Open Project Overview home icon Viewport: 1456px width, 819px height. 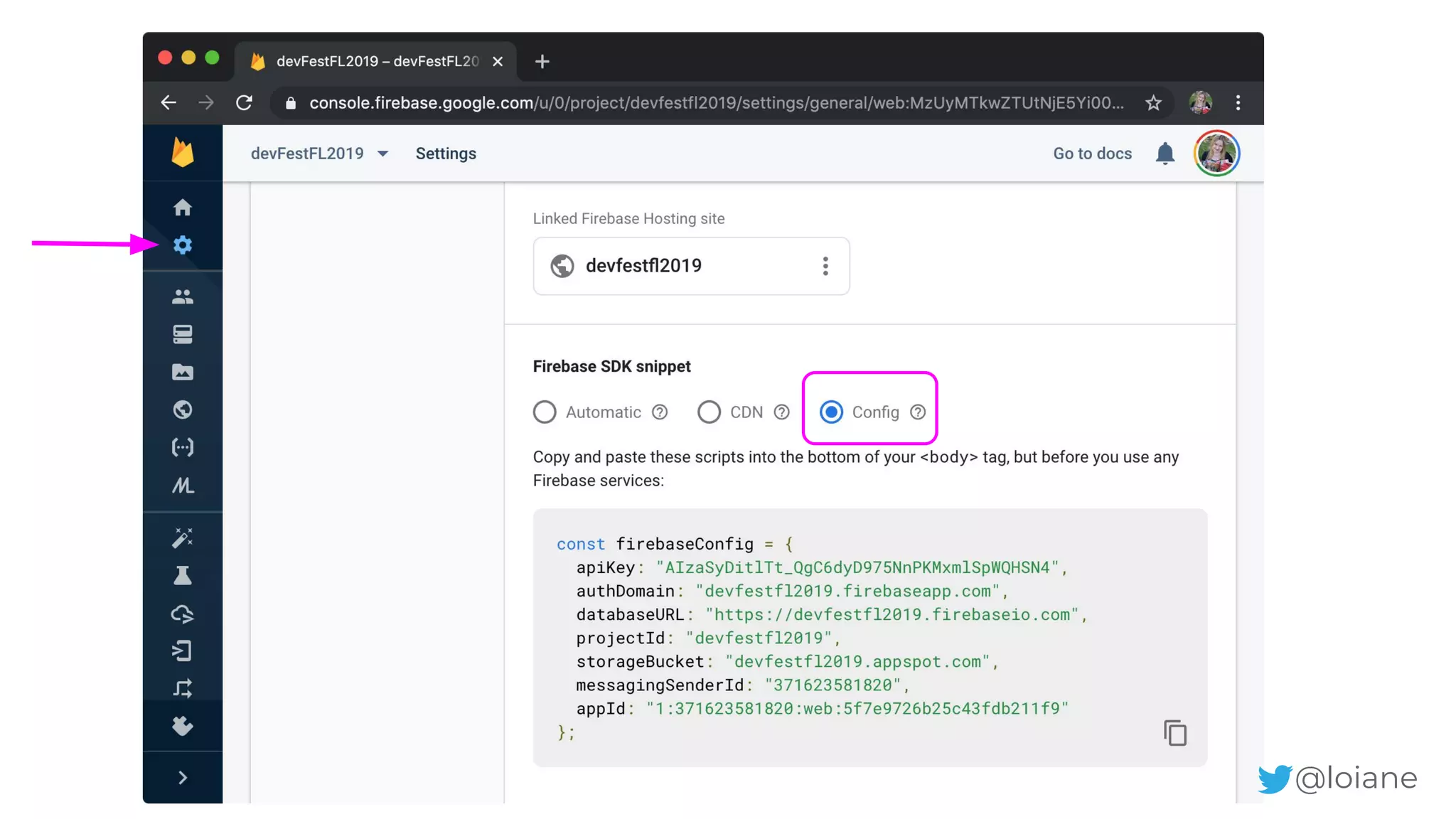point(183,208)
